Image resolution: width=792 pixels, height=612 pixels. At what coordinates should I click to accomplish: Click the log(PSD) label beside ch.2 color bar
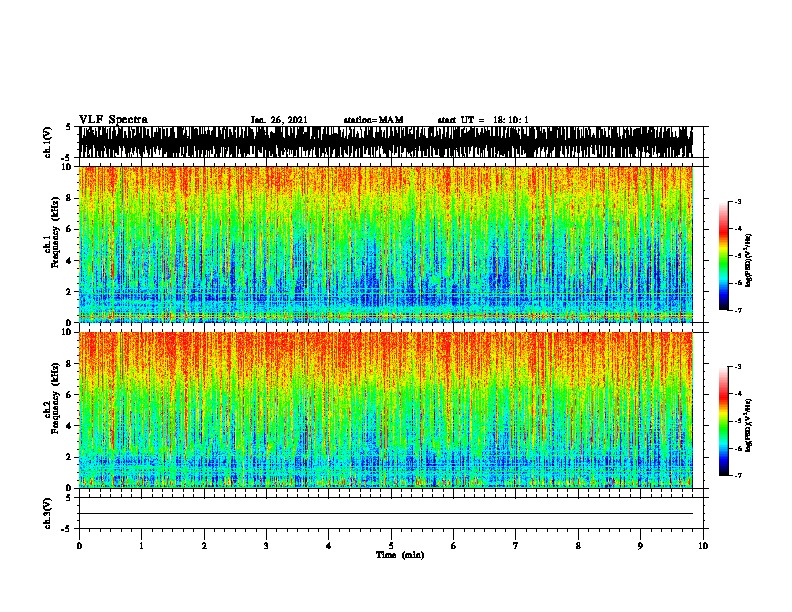(748, 425)
